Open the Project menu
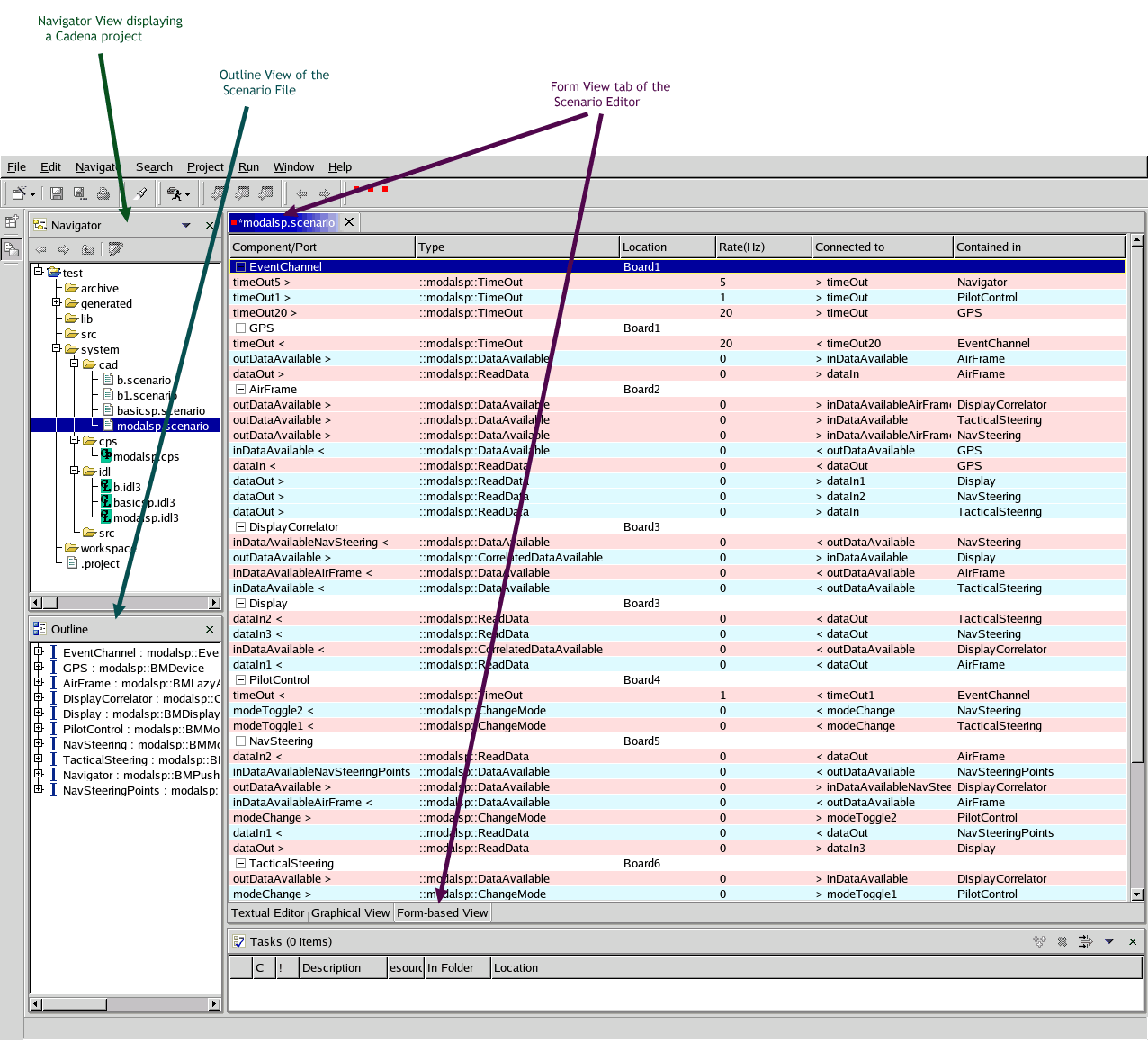Image resolution: width=1148 pixels, height=1042 pixels. point(205,167)
